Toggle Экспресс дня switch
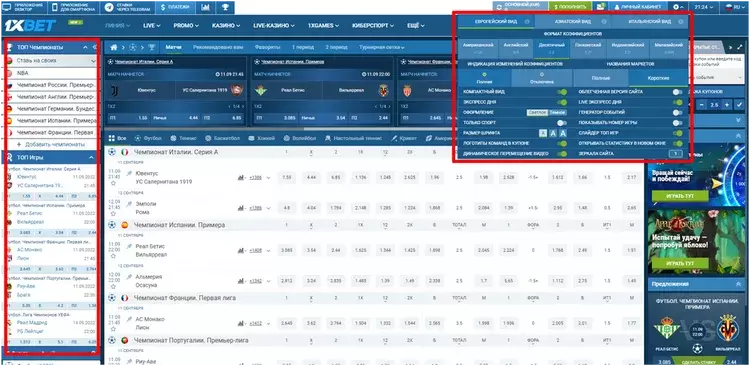750x366 pixels. click(562, 102)
